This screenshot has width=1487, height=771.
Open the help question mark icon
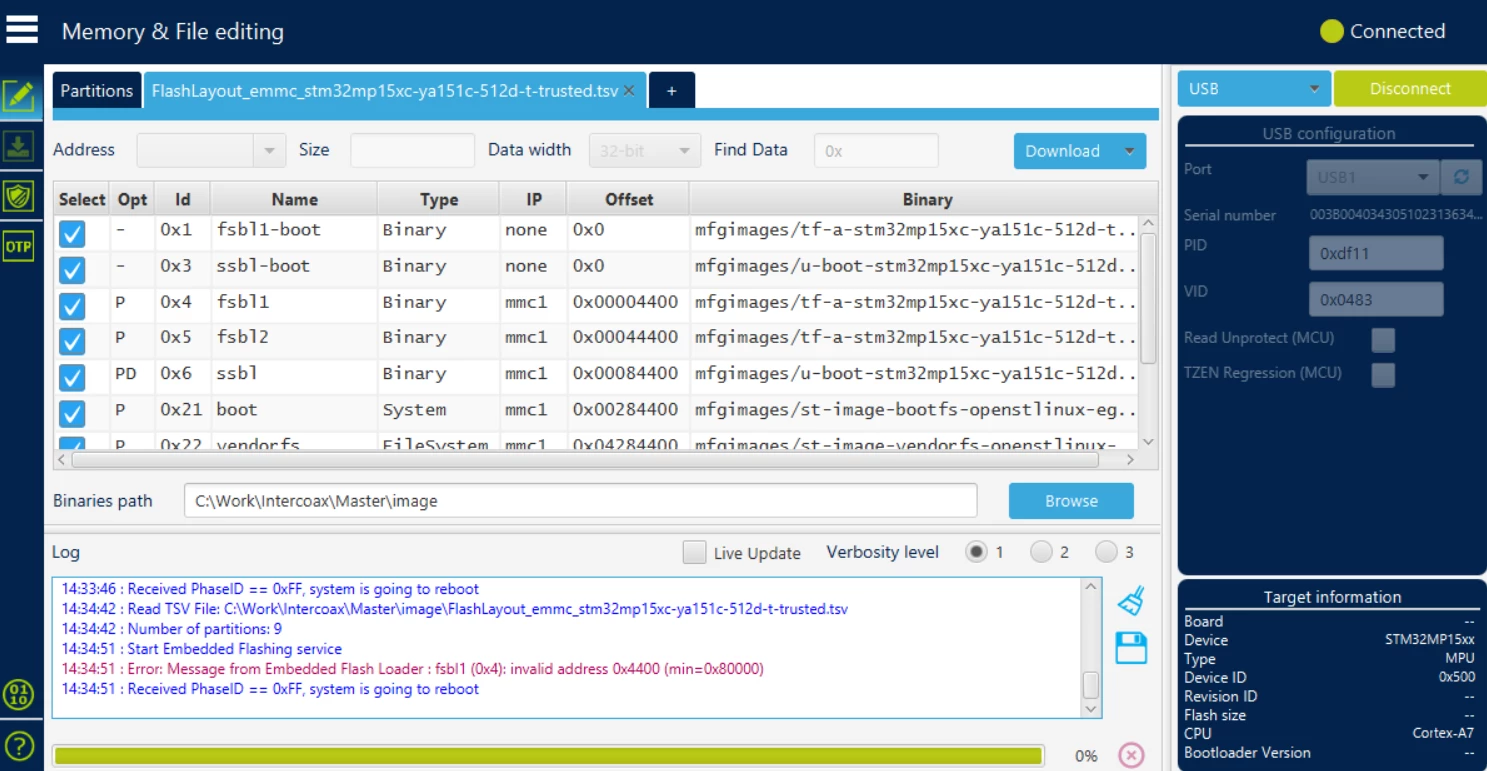coord(19,745)
